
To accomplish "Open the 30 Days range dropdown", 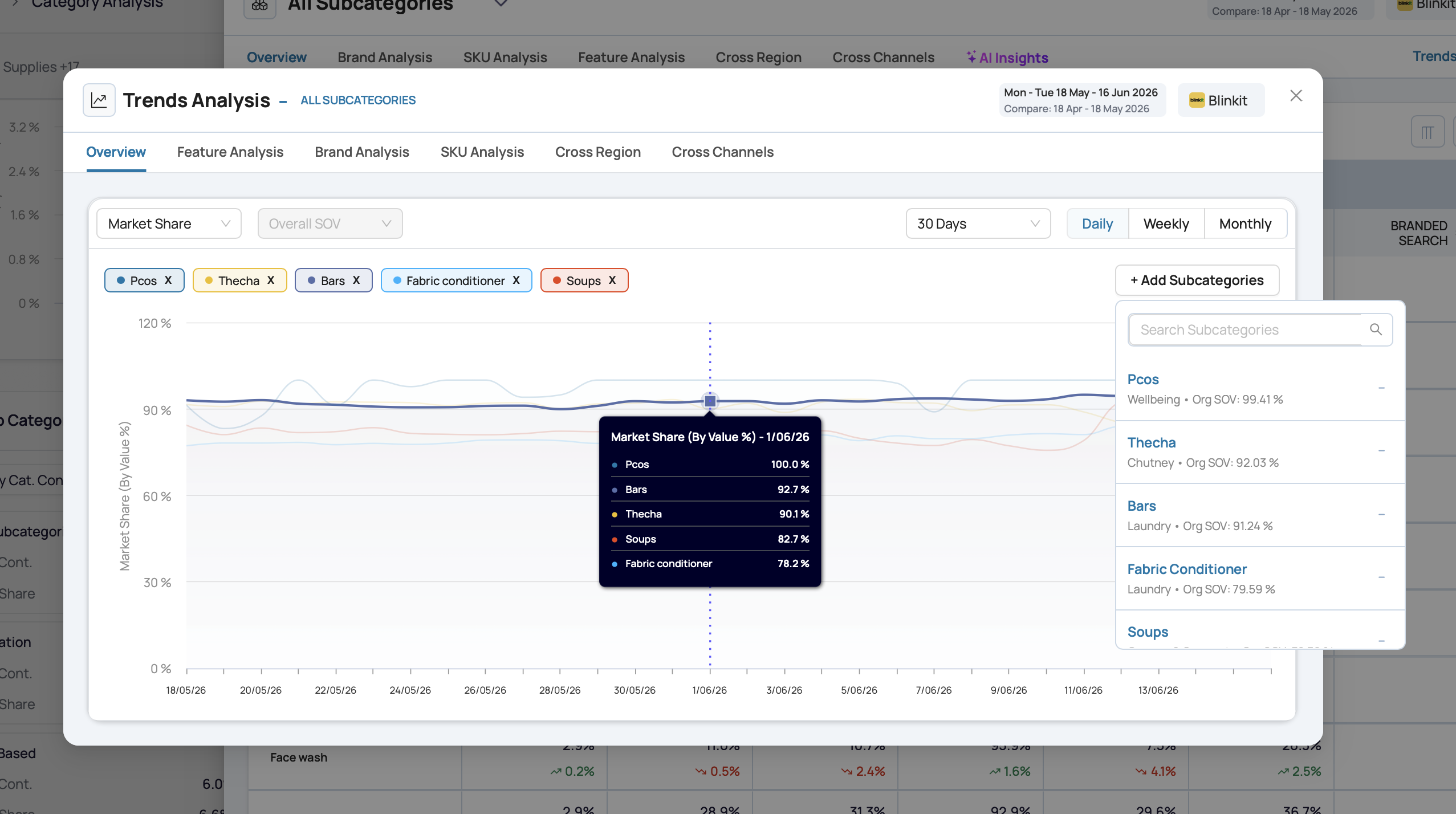I will 978,223.
